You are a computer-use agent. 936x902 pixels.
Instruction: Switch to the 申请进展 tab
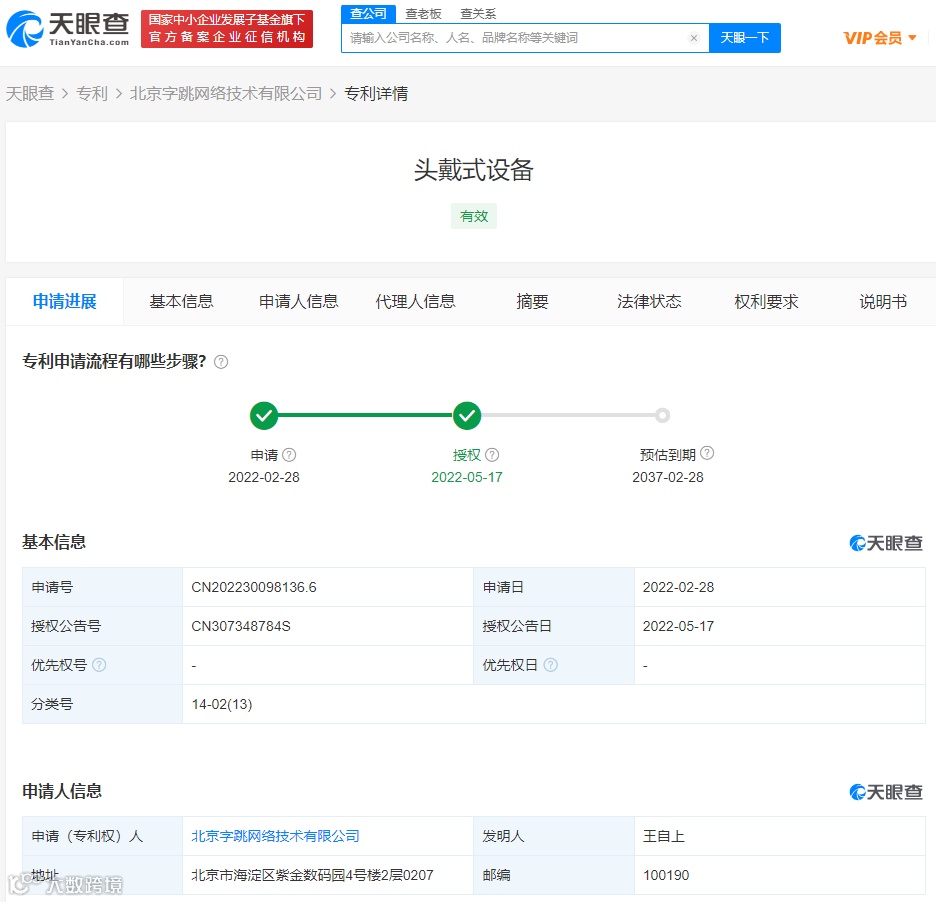64,301
